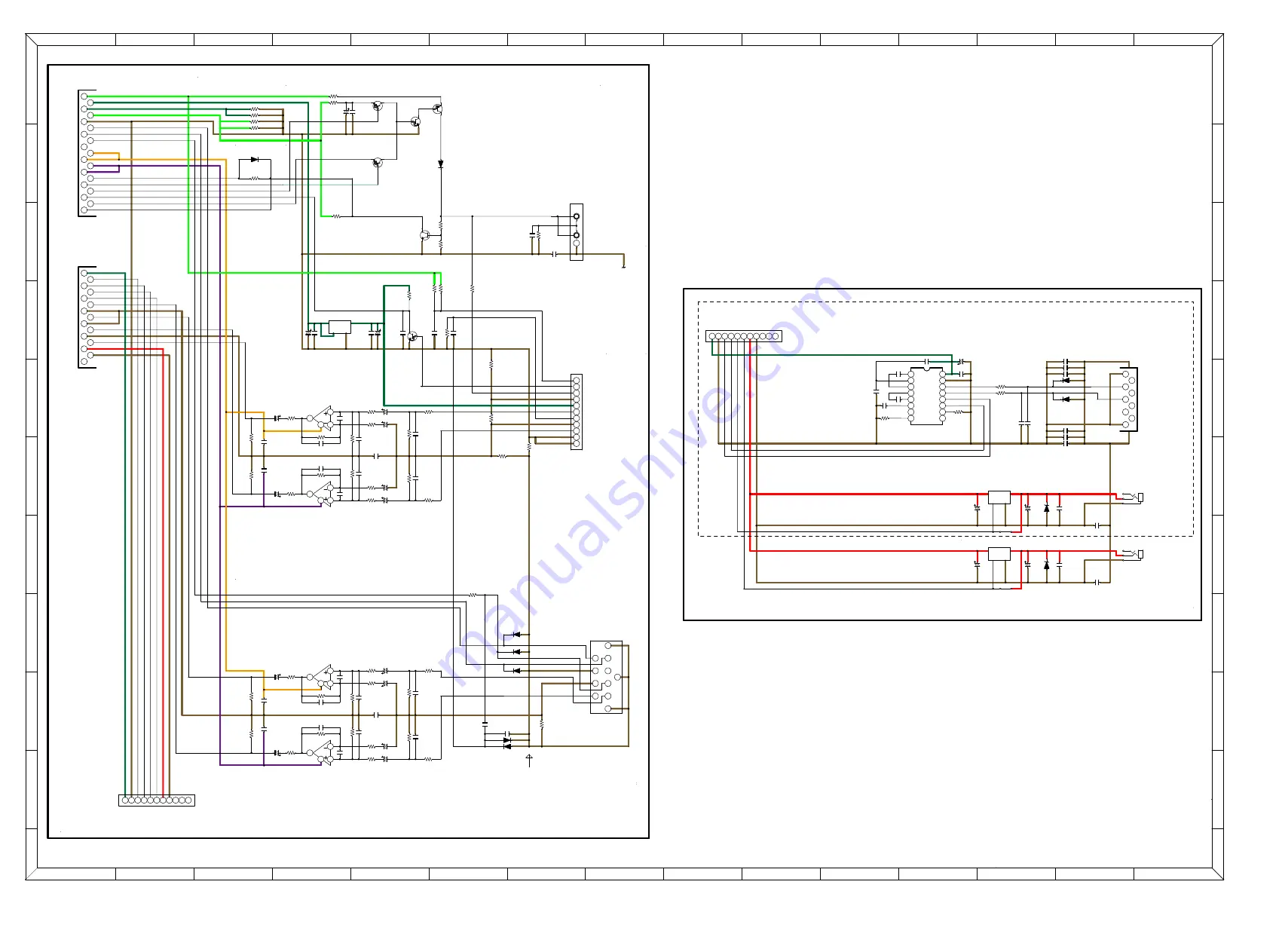Click the 14-pin DIP chip in right schematic

(926, 396)
